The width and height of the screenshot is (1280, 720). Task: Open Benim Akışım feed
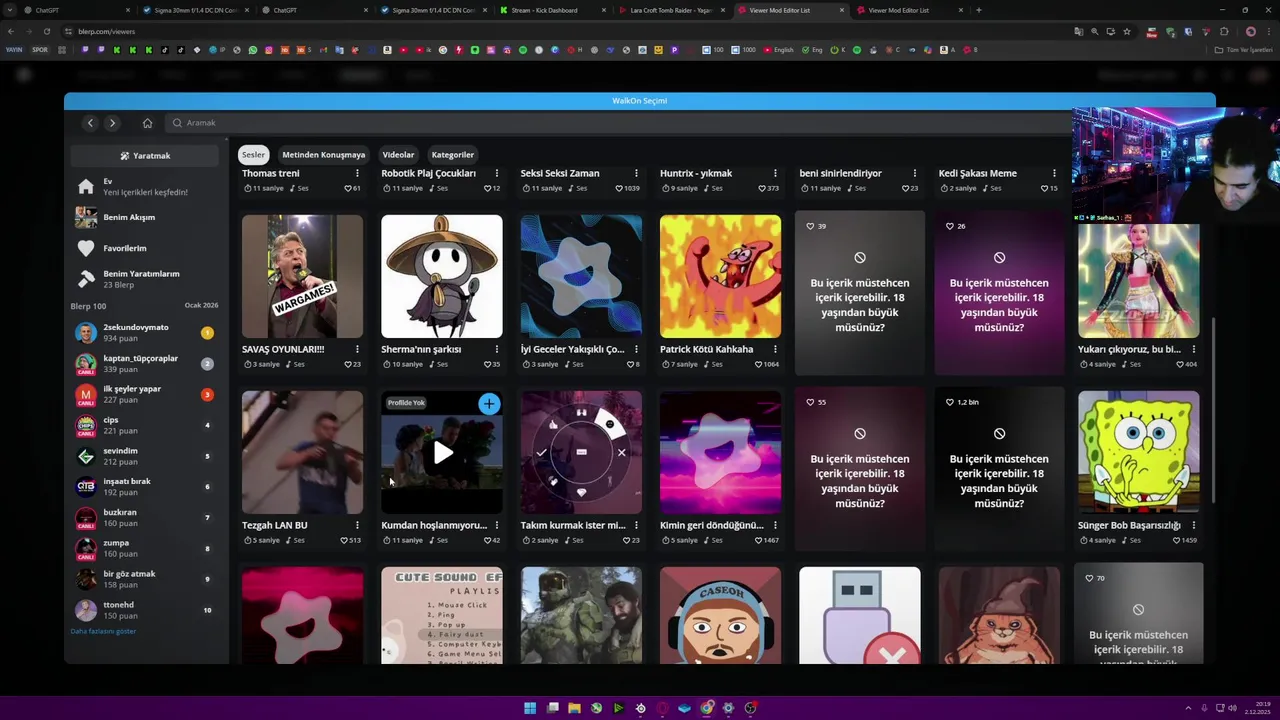(x=145, y=217)
